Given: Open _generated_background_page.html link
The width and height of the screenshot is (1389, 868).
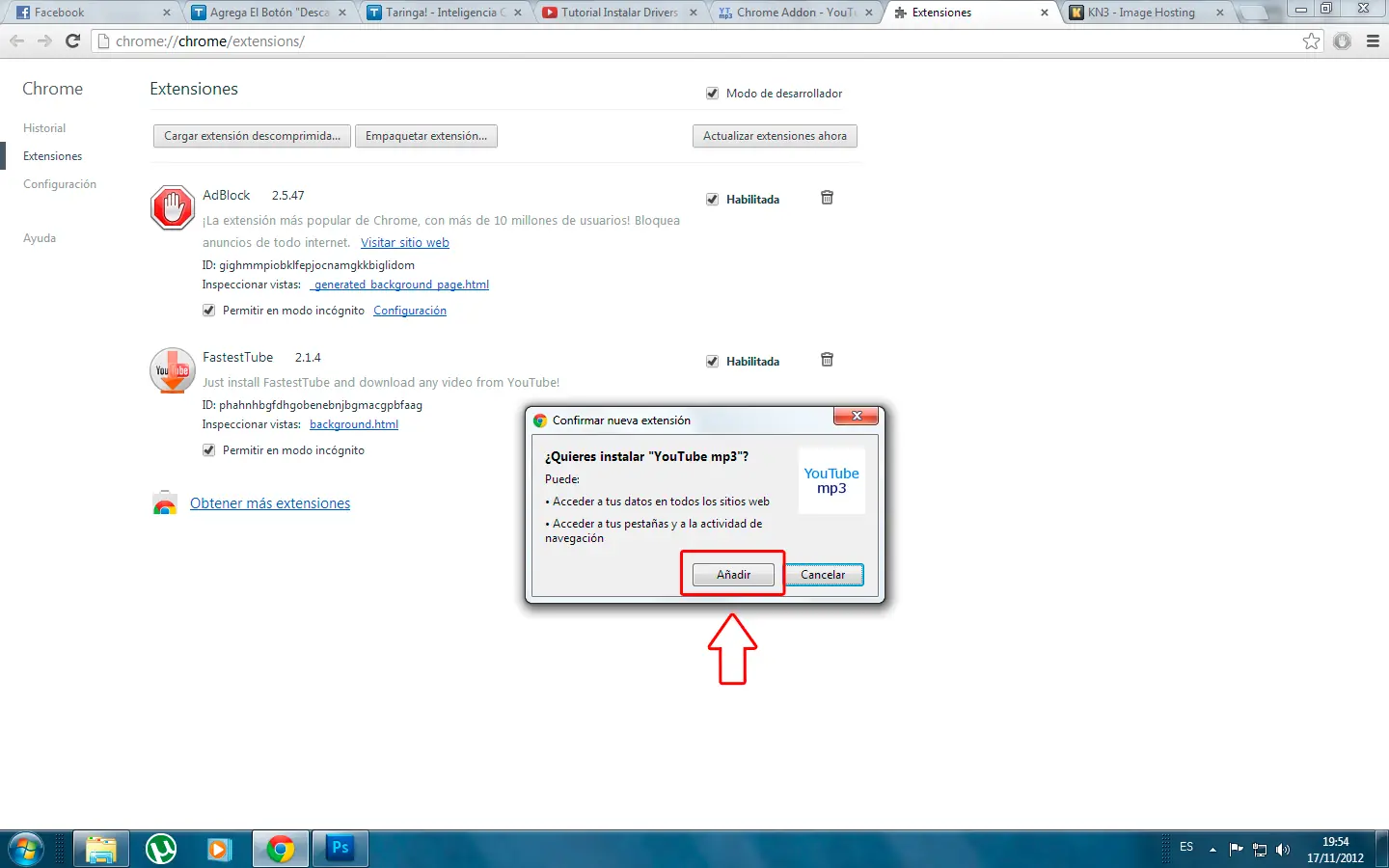Looking at the screenshot, I should coord(399,285).
